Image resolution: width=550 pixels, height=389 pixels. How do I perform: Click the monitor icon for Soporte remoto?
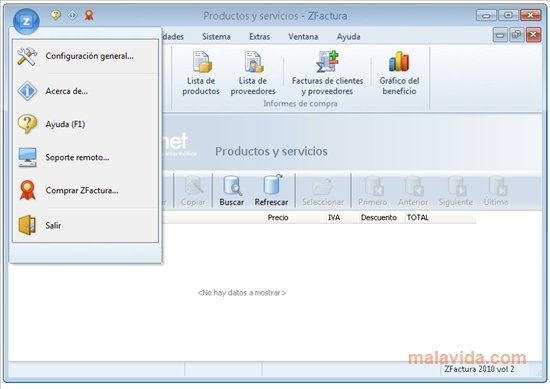pyautogui.click(x=27, y=157)
